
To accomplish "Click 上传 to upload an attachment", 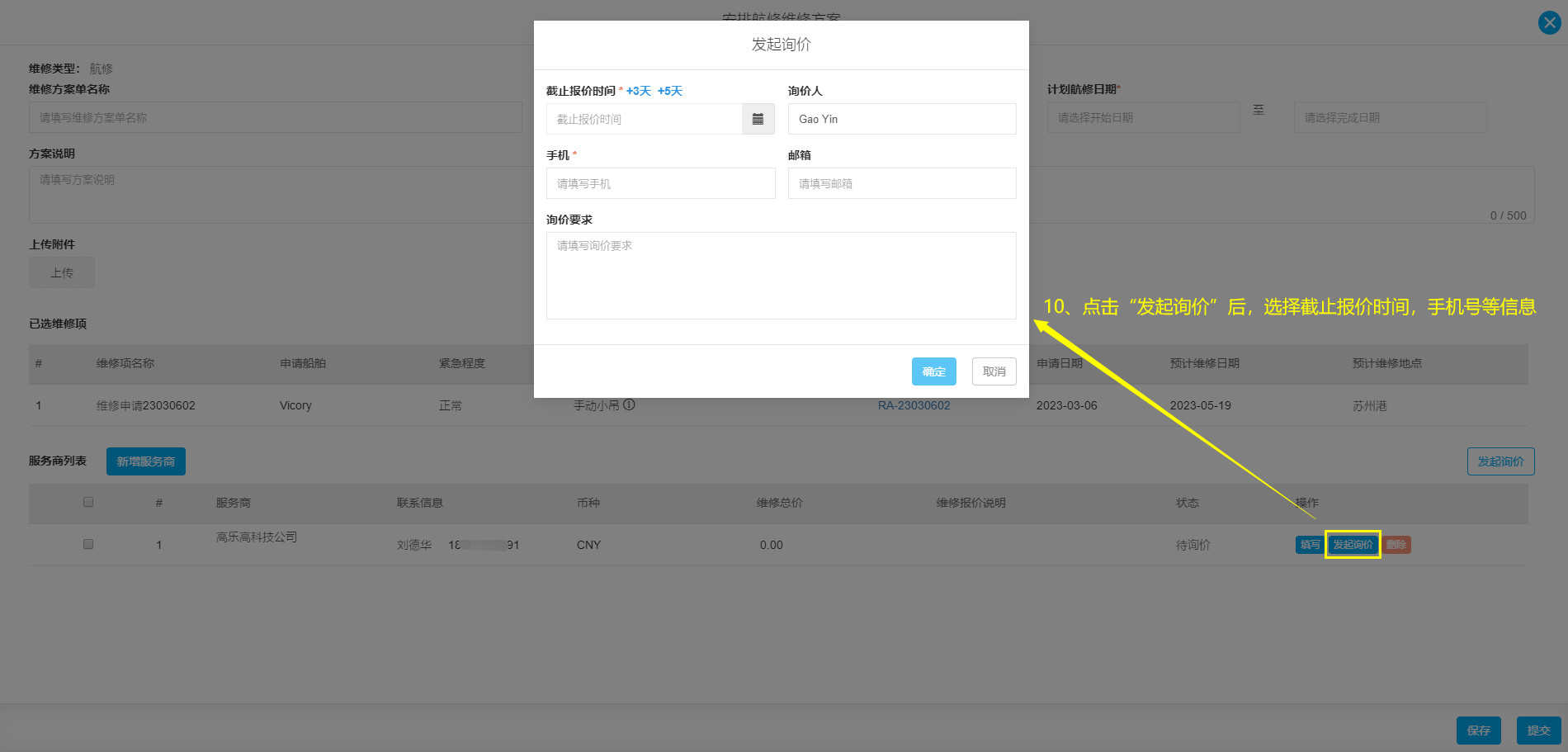I will pos(62,272).
